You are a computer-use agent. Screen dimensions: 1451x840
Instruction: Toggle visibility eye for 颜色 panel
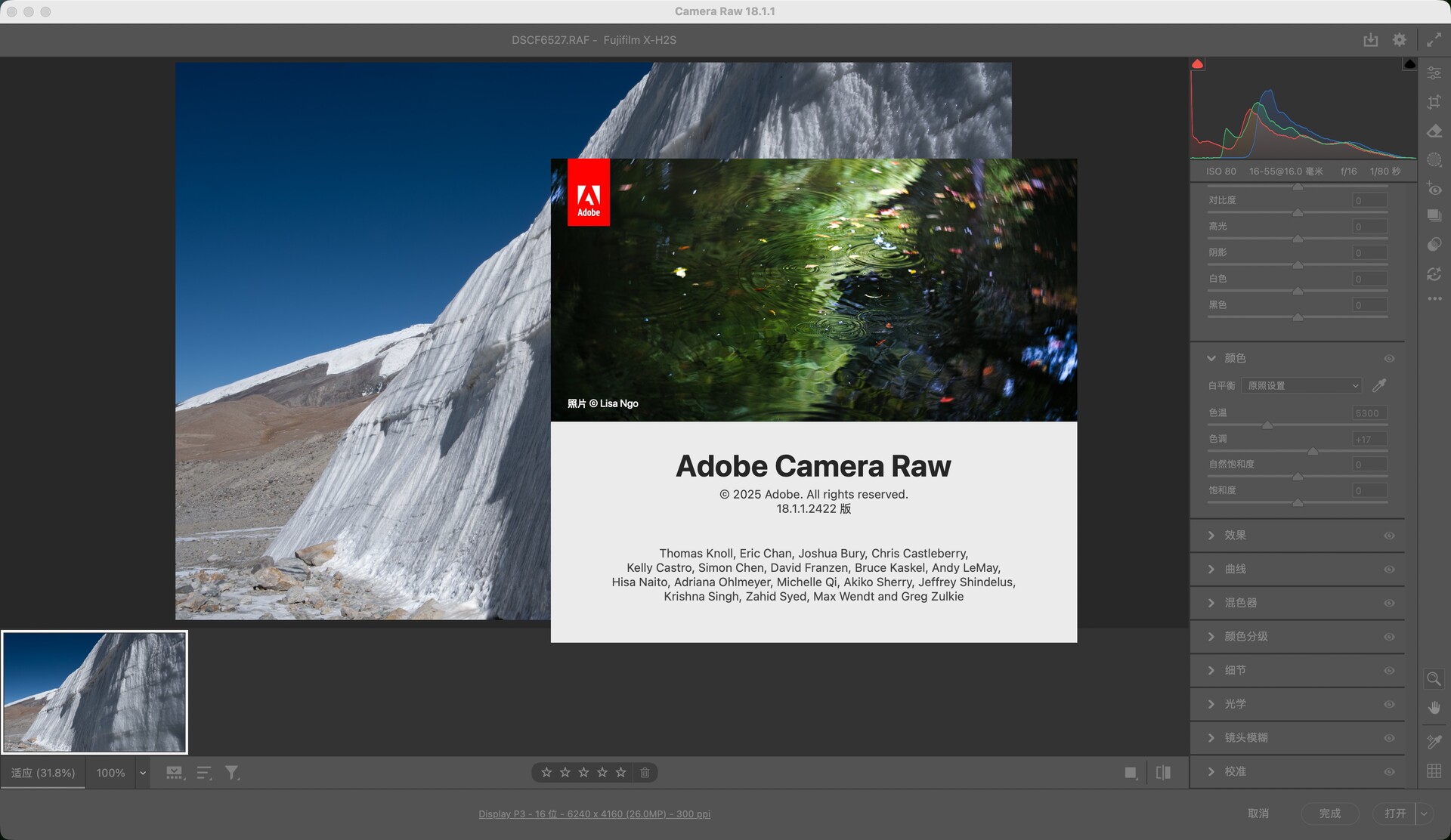click(x=1389, y=359)
